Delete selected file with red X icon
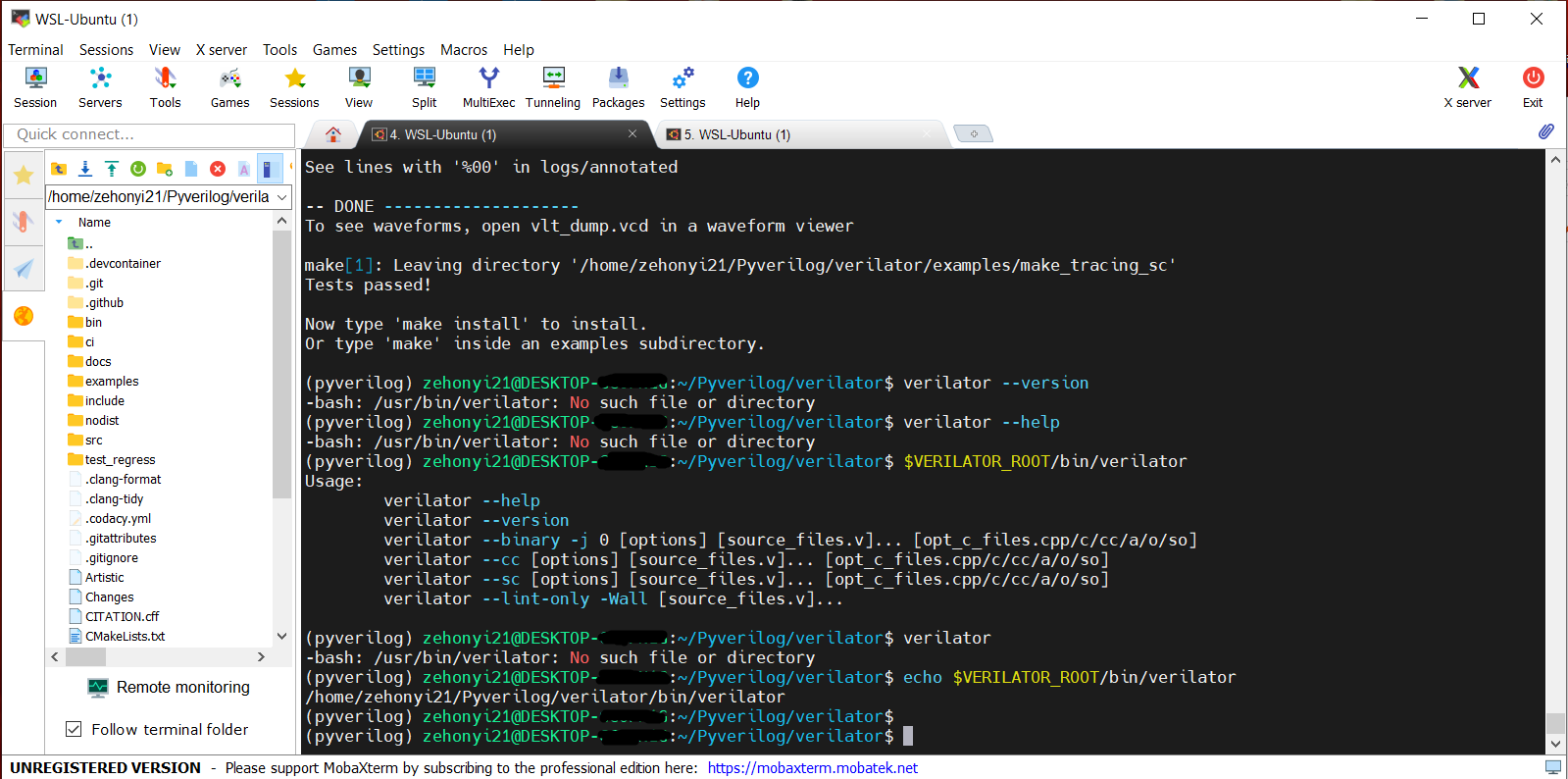 [218, 169]
